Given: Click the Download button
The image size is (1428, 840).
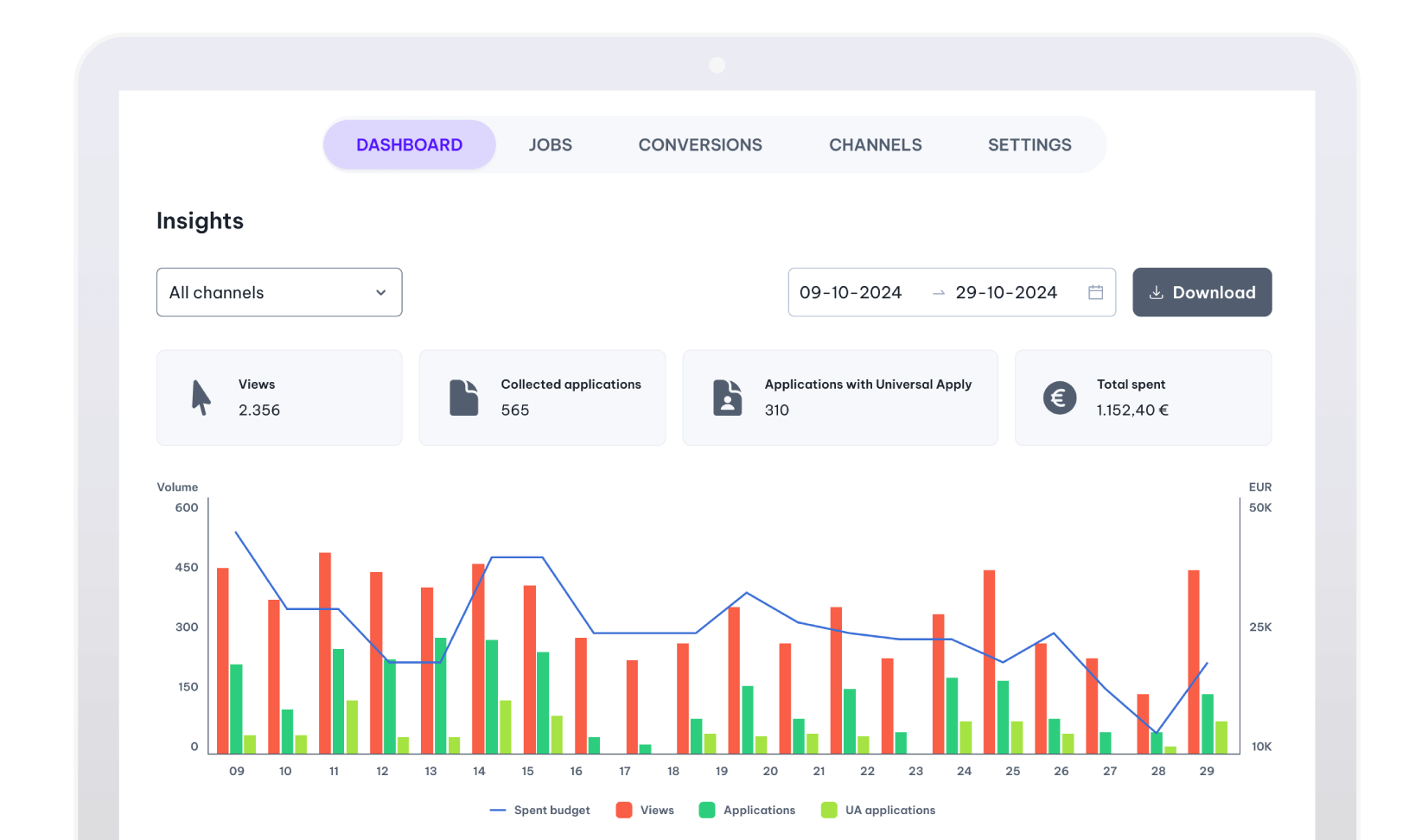Looking at the screenshot, I should pos(1202,292).
